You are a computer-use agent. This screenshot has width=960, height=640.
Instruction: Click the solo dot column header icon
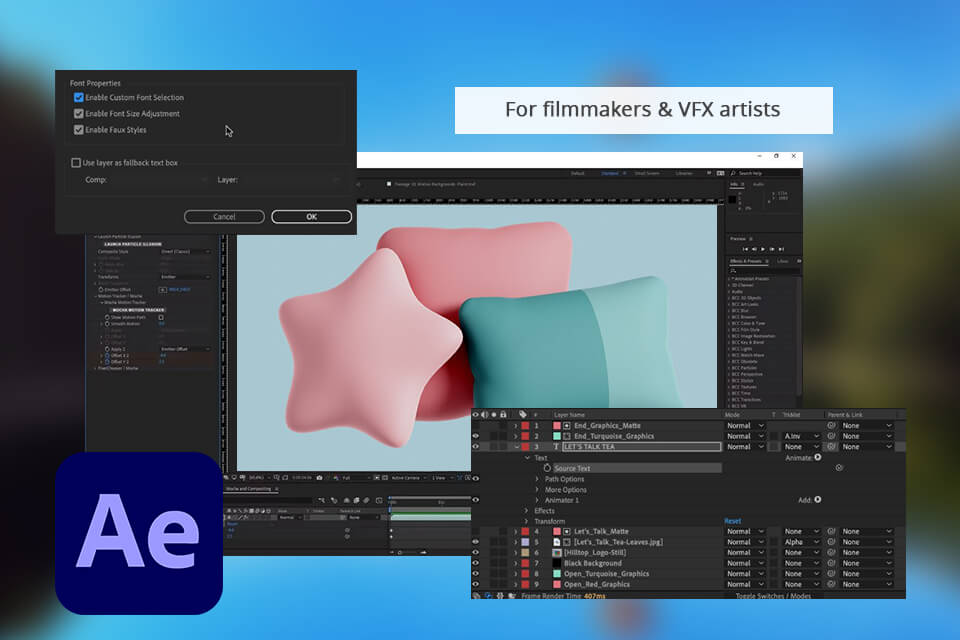click(x=494, y=415)
